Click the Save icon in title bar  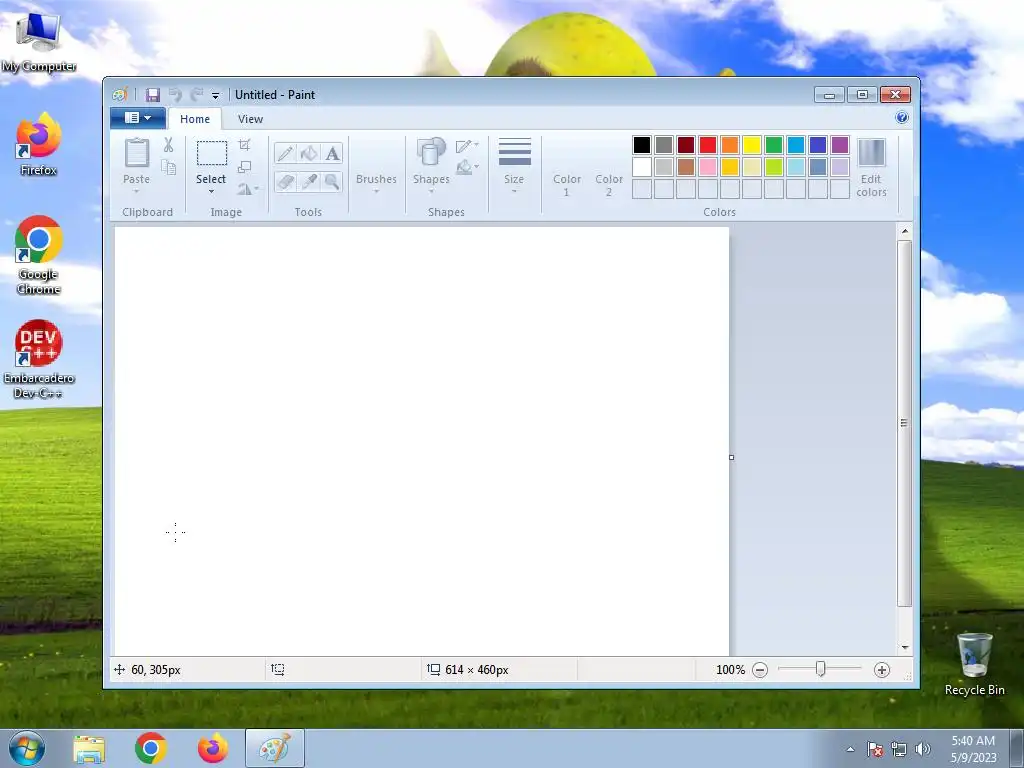153,95
